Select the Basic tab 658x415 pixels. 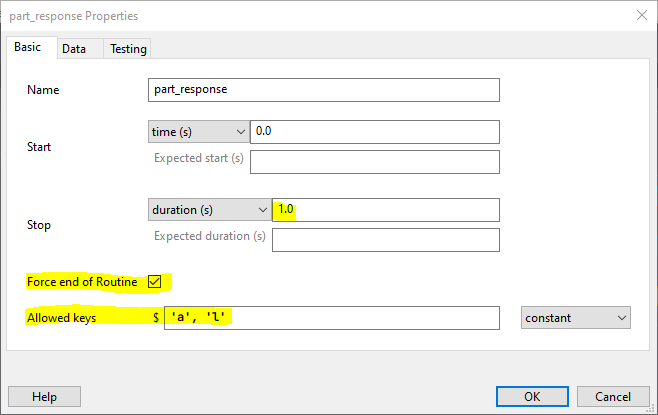point(28,47)
